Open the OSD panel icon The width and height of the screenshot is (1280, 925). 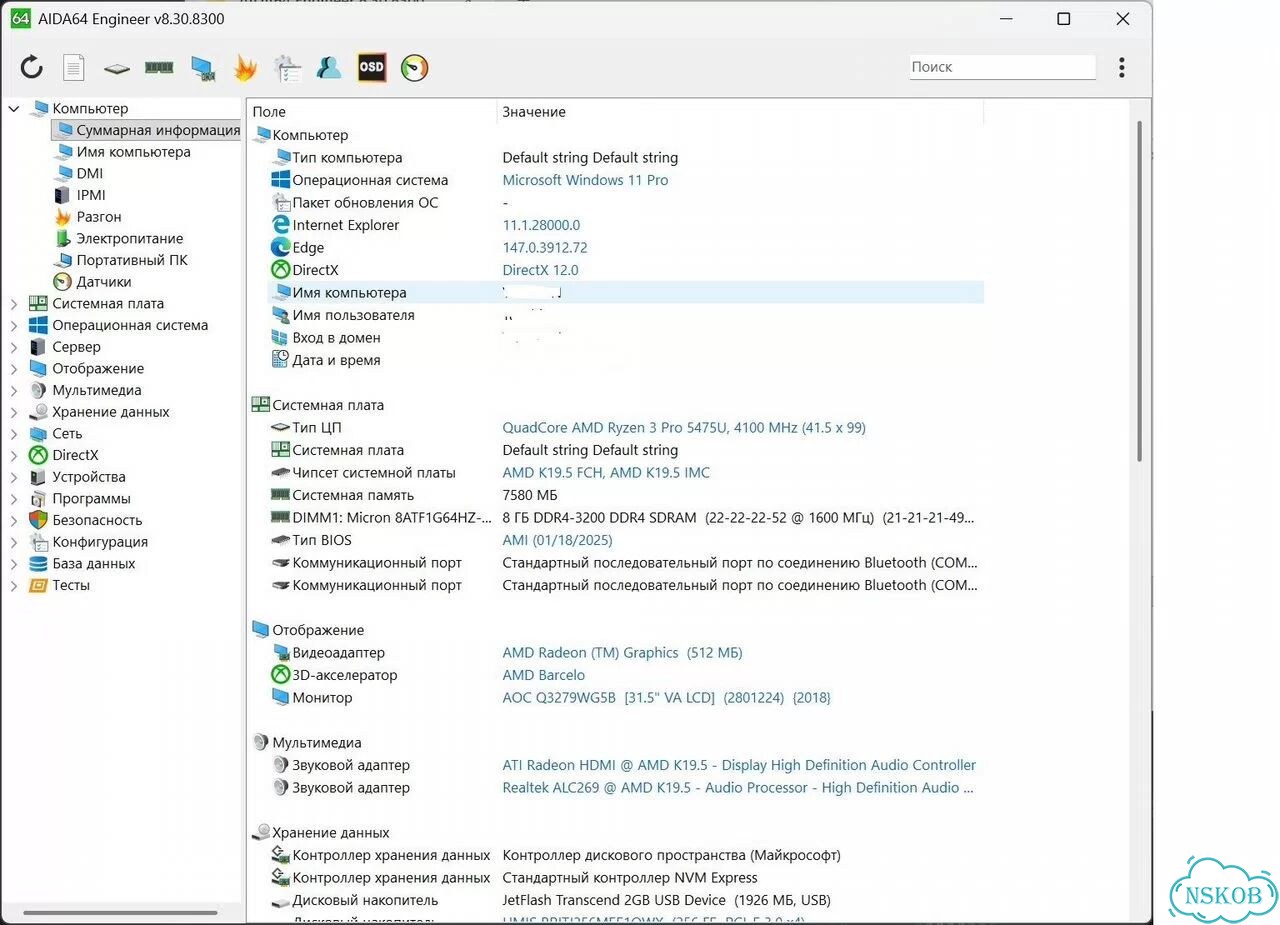[x=372, y=67]
